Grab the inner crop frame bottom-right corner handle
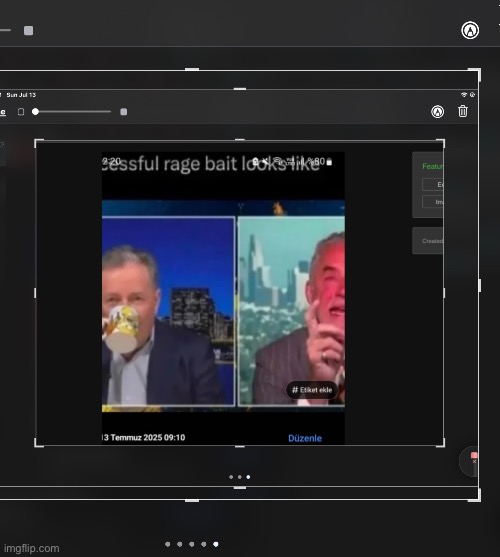This screenshot has height=557, width=500. [x=441, y=444]
